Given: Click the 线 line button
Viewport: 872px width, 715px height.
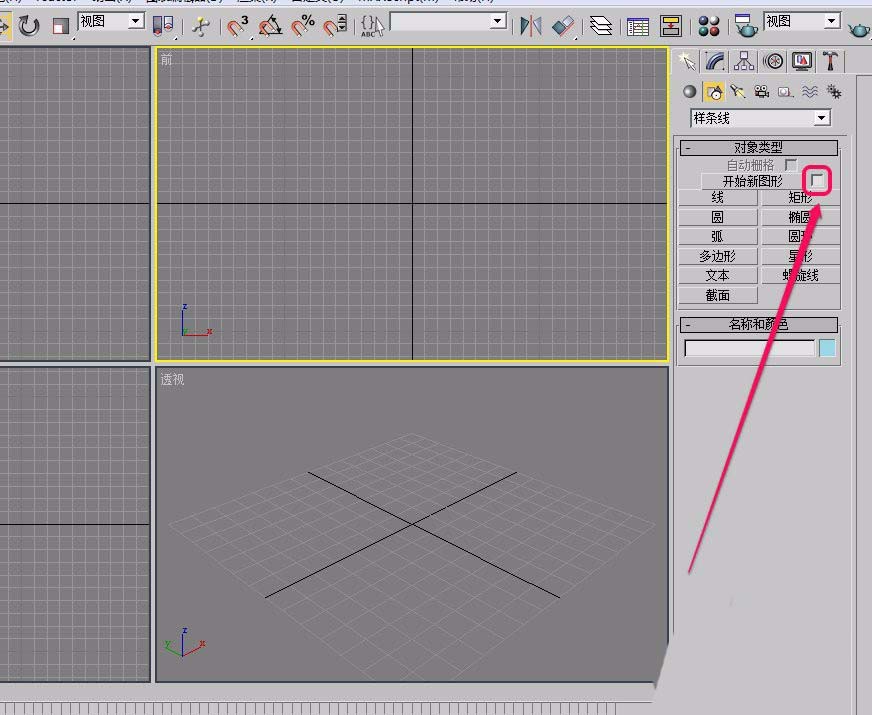Looking at the screenshot, I should 717,197.
